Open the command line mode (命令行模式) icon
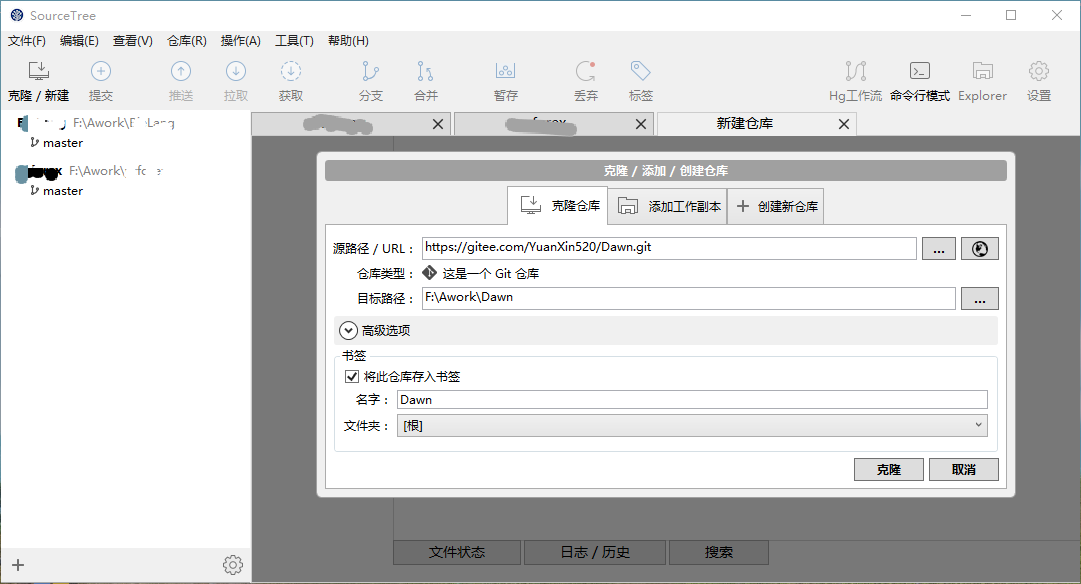Image resolution: width=1081 pixels, height=584 pixels. tap(920, 71)
